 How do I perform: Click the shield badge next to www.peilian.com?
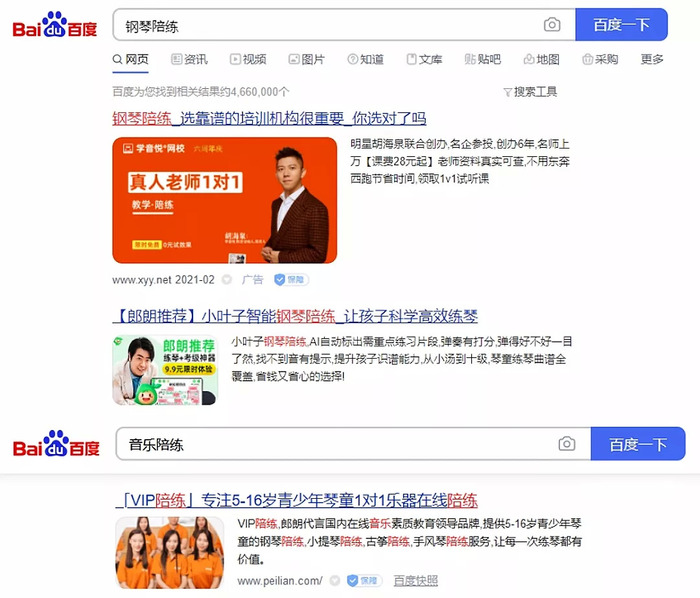(364, 580)
